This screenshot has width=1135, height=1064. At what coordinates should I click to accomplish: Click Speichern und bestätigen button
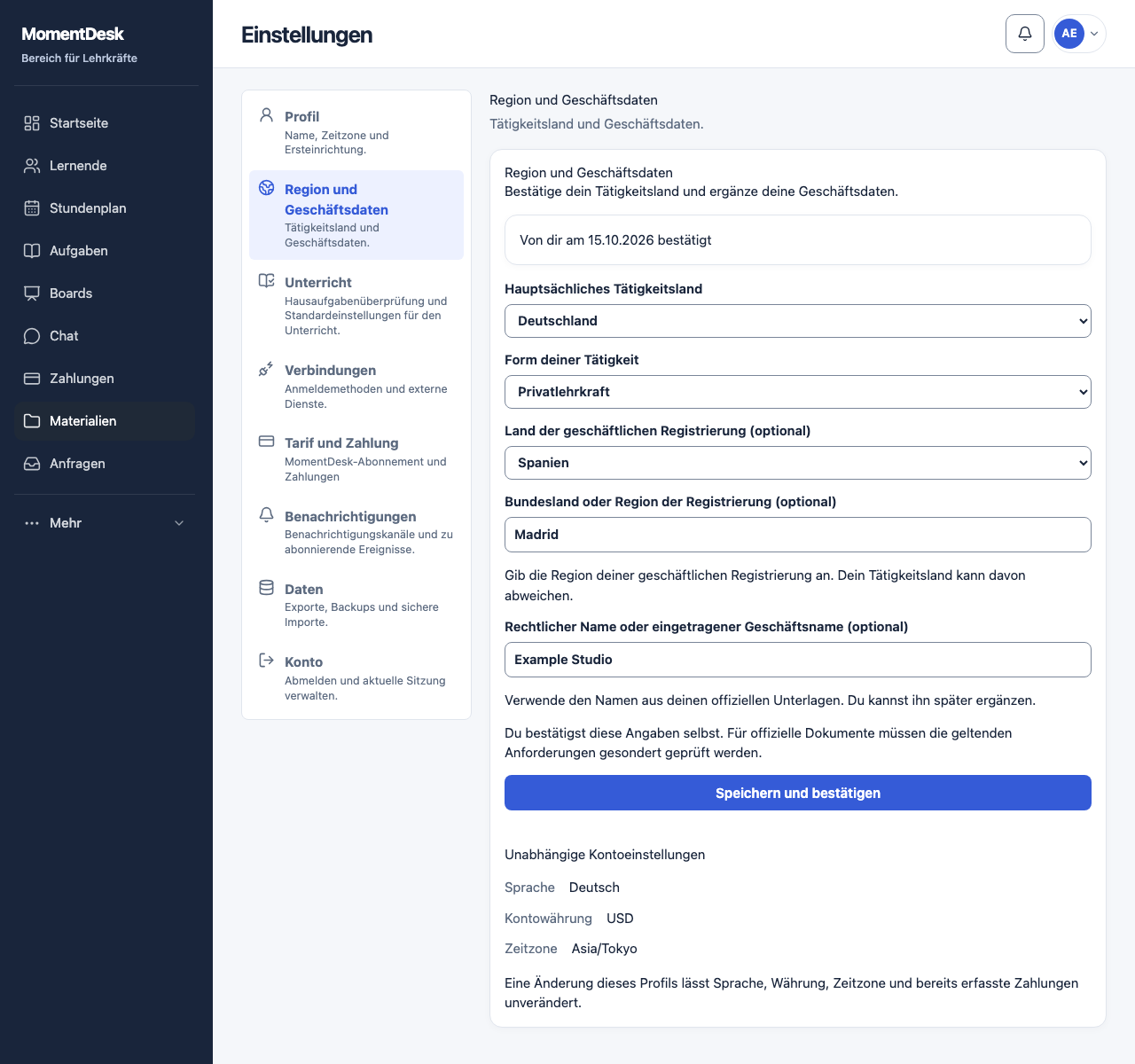pyautogui.click(x=798, y=793)
